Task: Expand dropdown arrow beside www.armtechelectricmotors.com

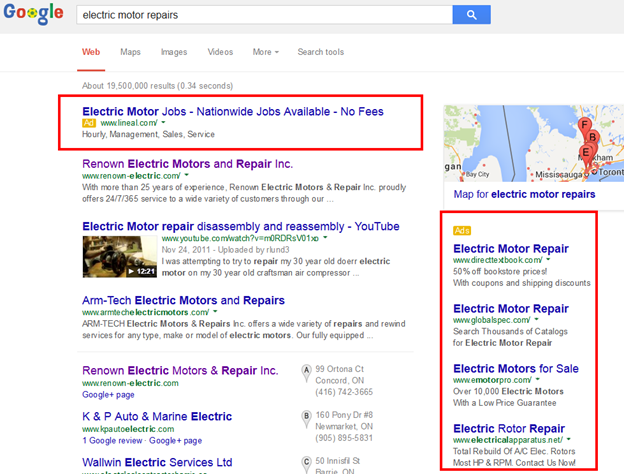Action: tap(215, 312)
